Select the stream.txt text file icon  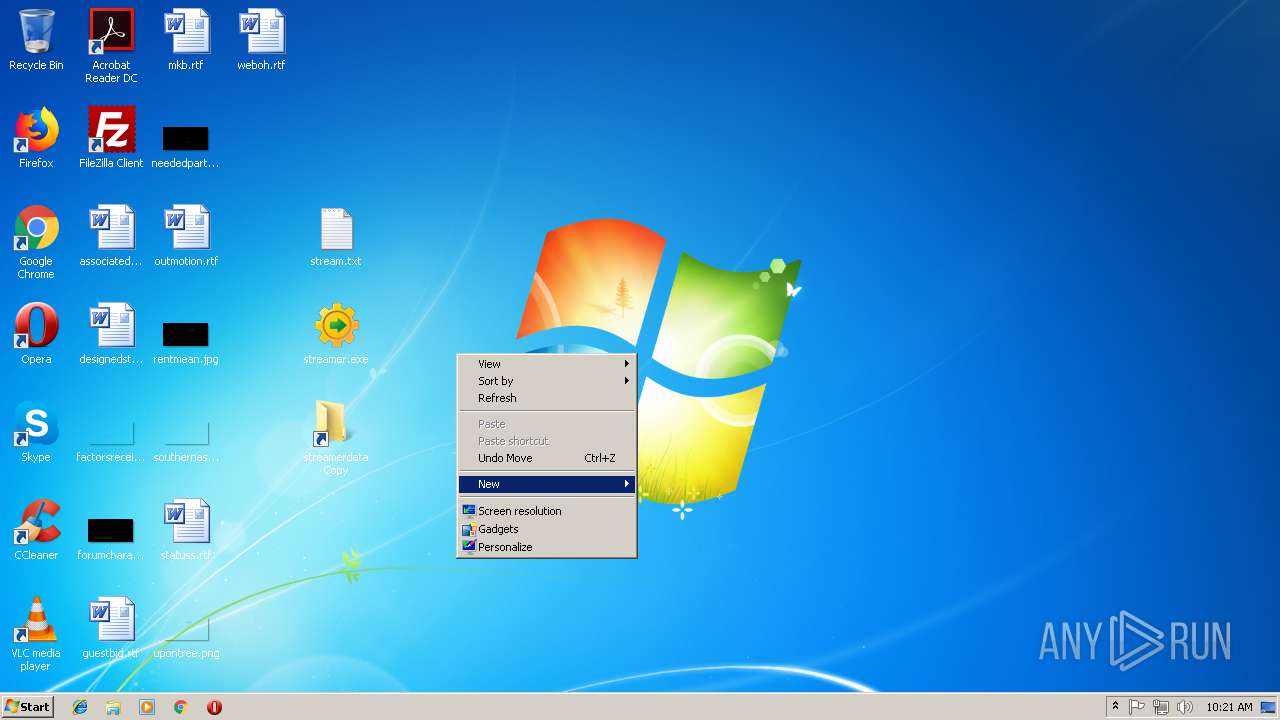(336, 236)
